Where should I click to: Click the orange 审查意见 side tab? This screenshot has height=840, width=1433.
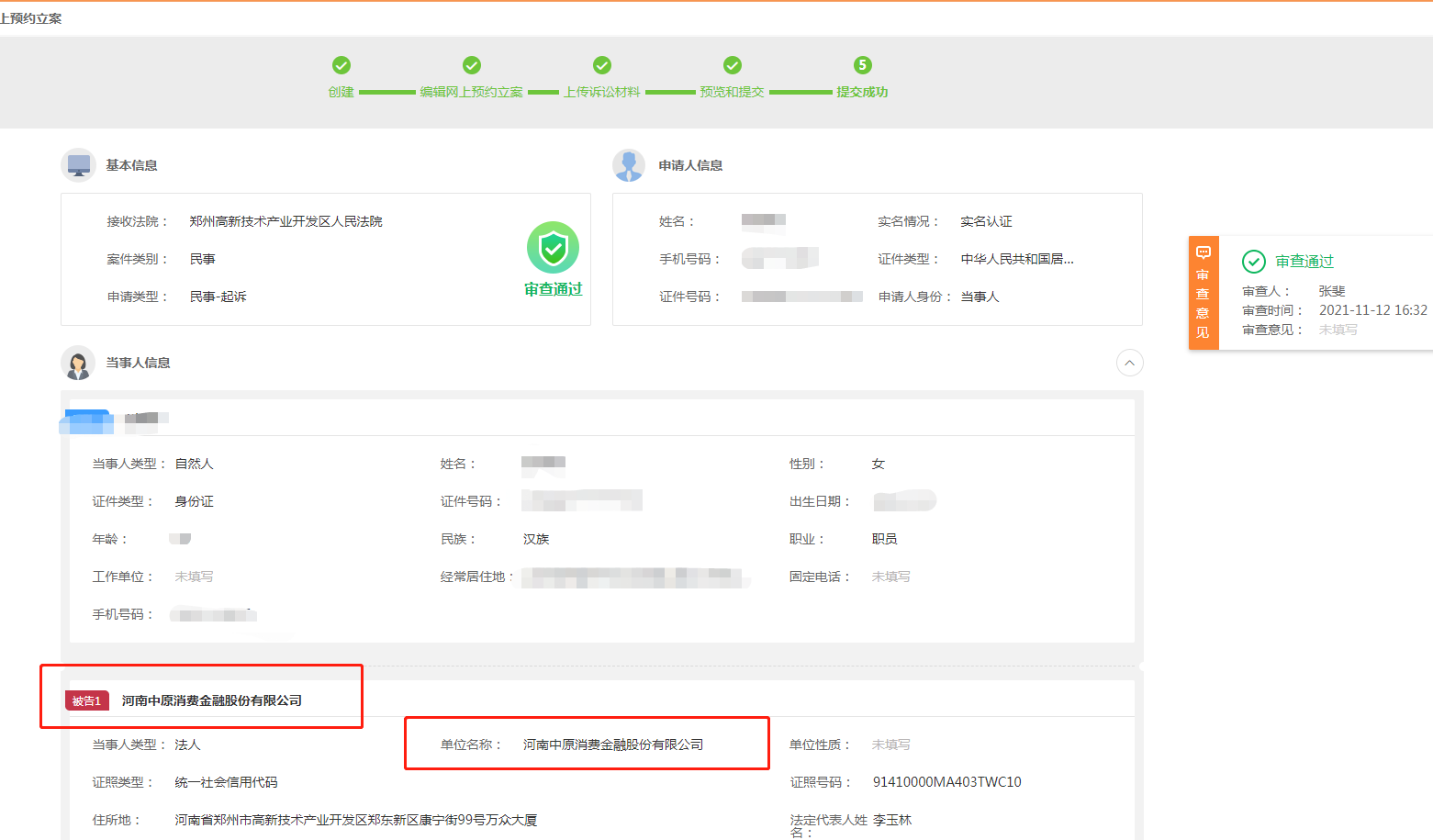[x=1203, y=293]
